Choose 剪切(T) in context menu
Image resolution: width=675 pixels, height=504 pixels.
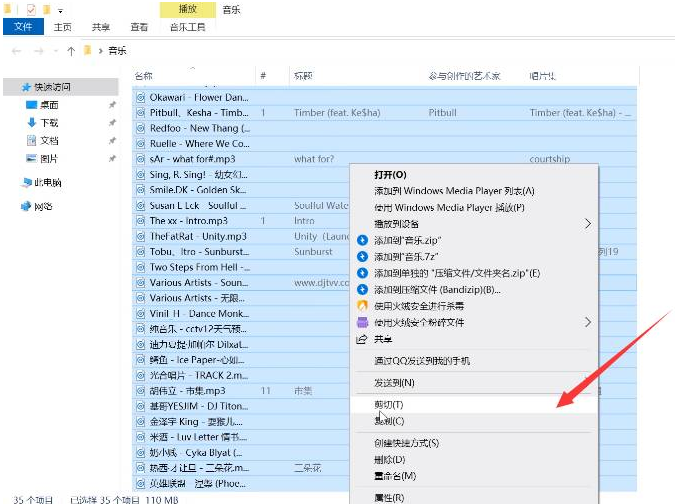tap(474, 405)
